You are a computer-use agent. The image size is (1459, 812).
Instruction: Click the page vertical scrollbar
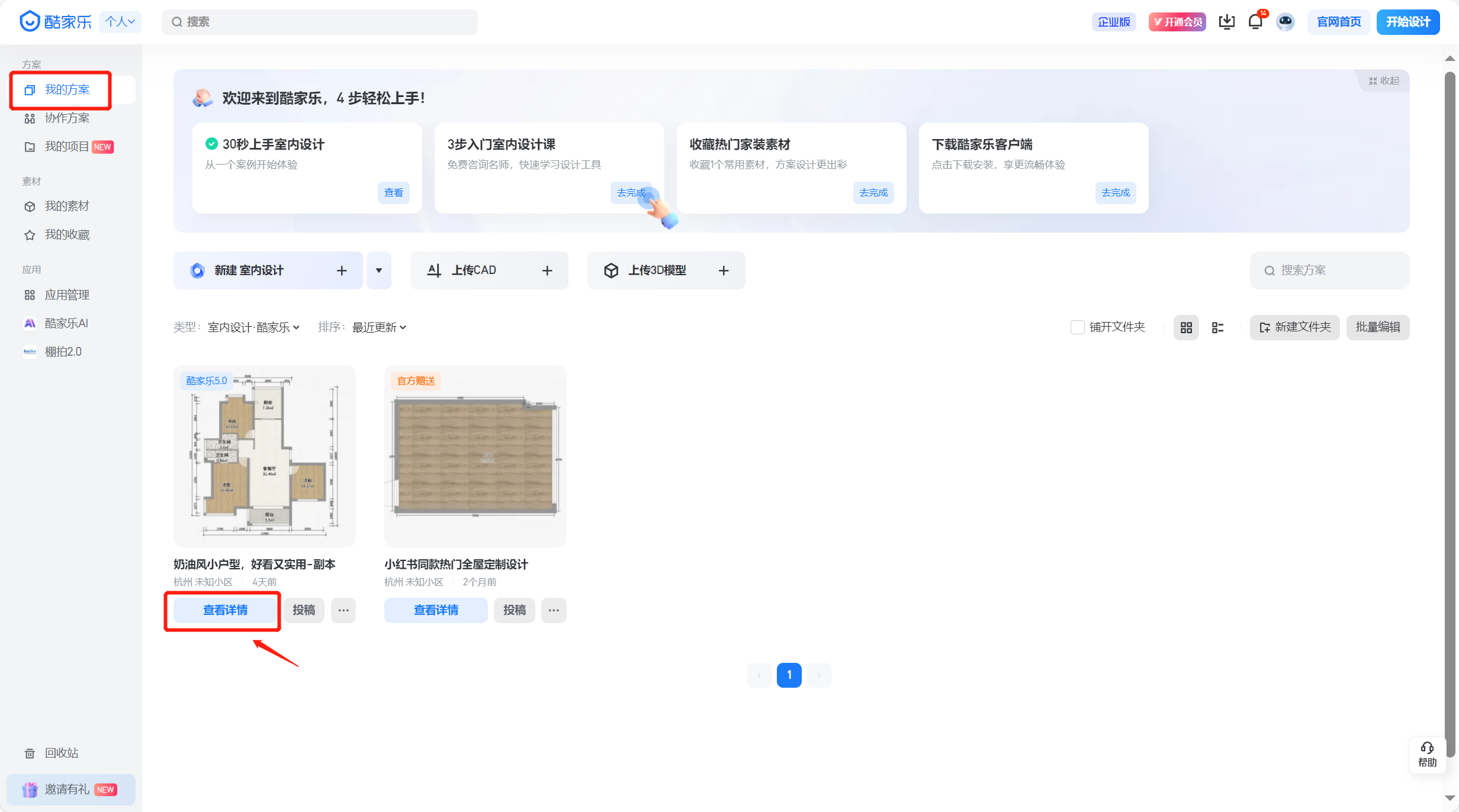coord(1450,414)
